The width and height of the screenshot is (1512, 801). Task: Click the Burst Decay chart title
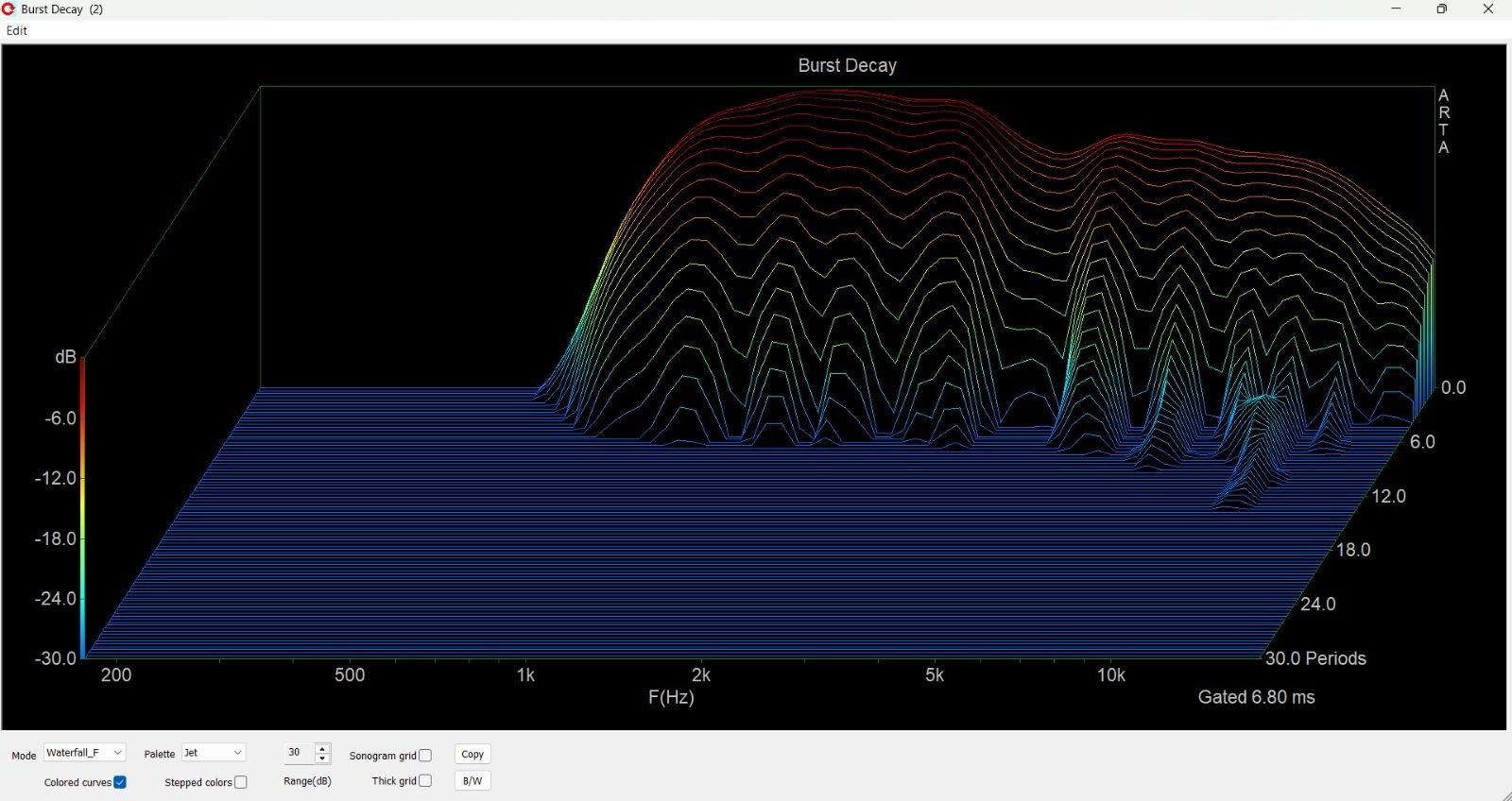[x=847, y=65]
